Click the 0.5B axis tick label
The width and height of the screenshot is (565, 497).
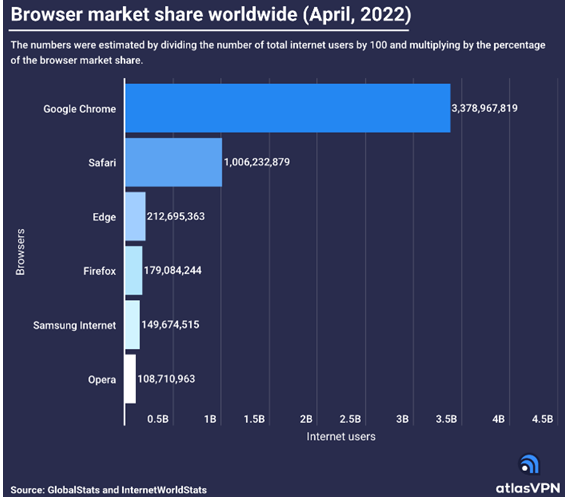(x=158, y=419)
